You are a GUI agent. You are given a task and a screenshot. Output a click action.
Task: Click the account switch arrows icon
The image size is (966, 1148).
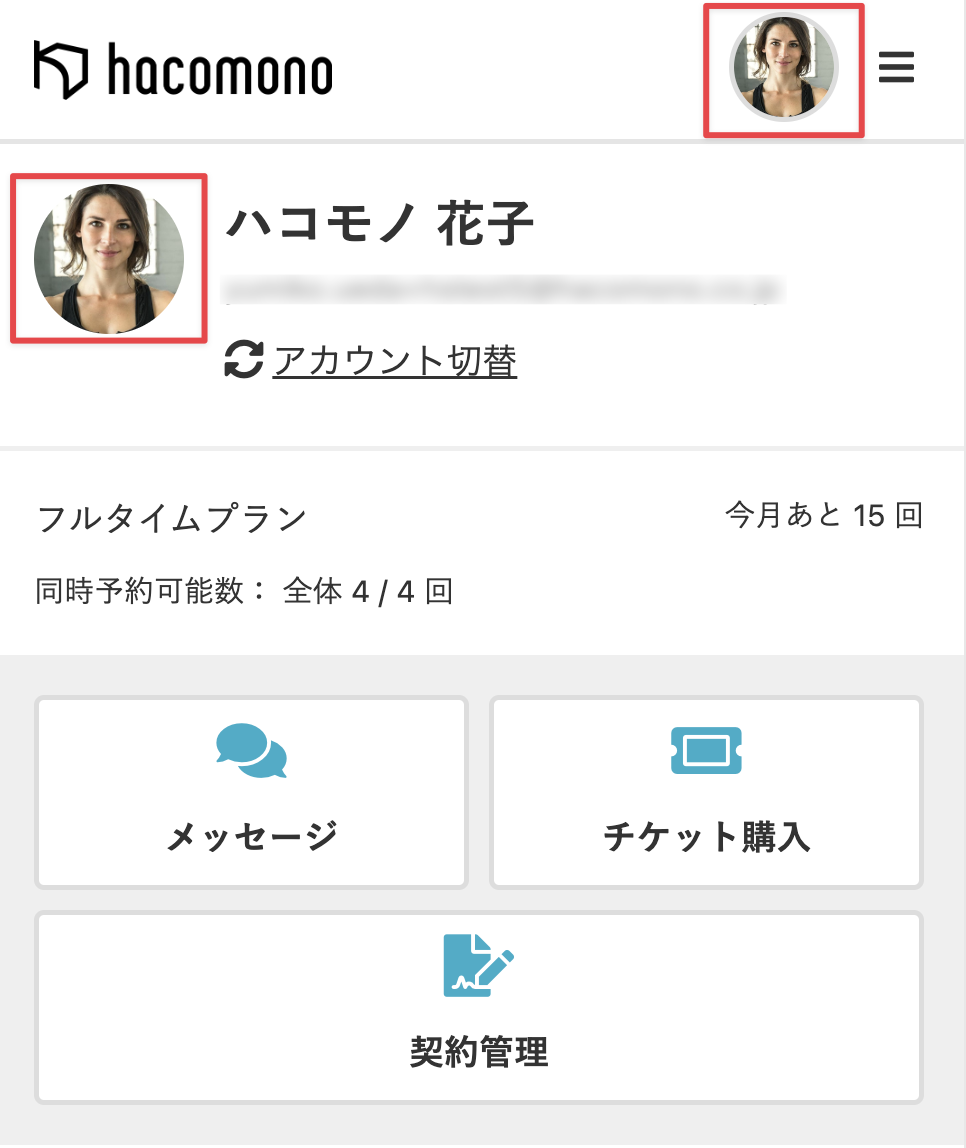(244, 360)
